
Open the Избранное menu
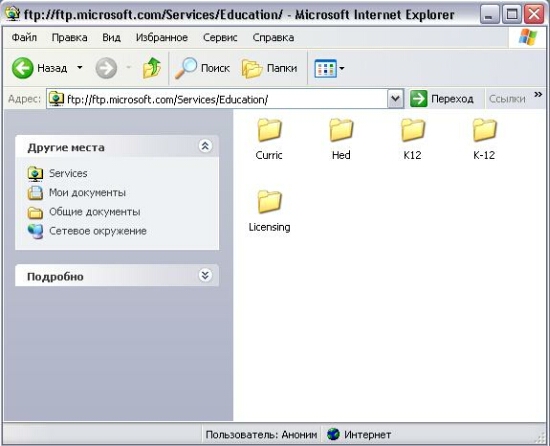click(162, 38)
